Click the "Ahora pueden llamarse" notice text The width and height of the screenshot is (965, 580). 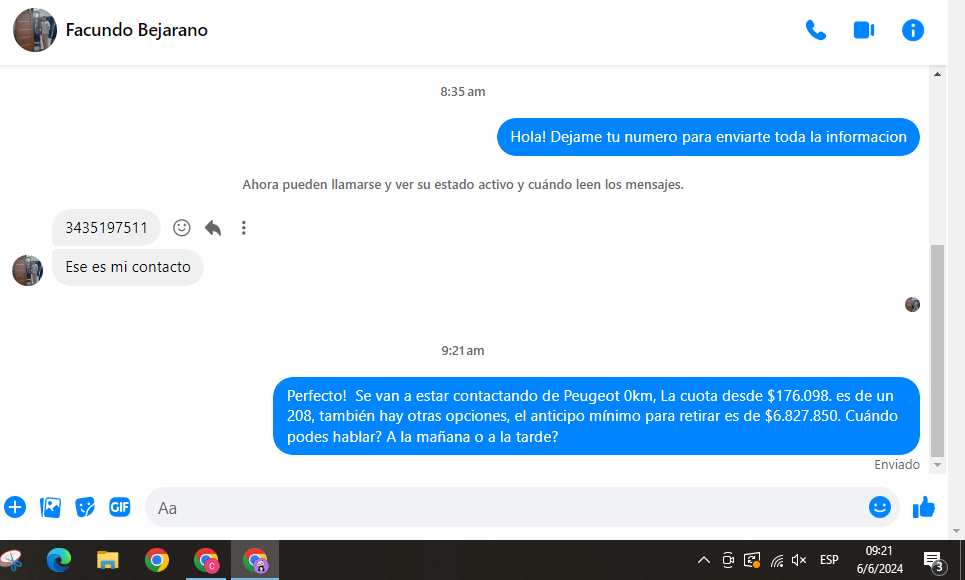pyautogui.click(x=463, y=185)
